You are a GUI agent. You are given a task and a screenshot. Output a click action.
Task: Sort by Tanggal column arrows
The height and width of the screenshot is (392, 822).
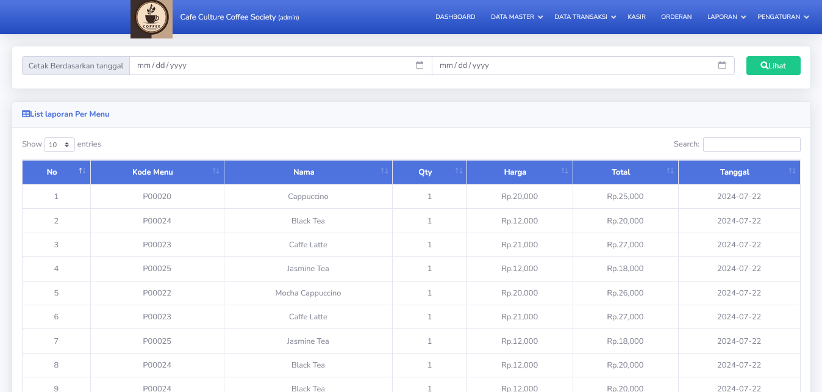(792, 171)
